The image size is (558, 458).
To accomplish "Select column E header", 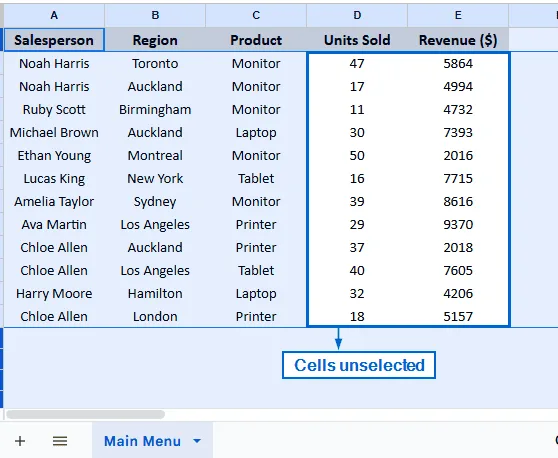I will (x=458, y=15).
